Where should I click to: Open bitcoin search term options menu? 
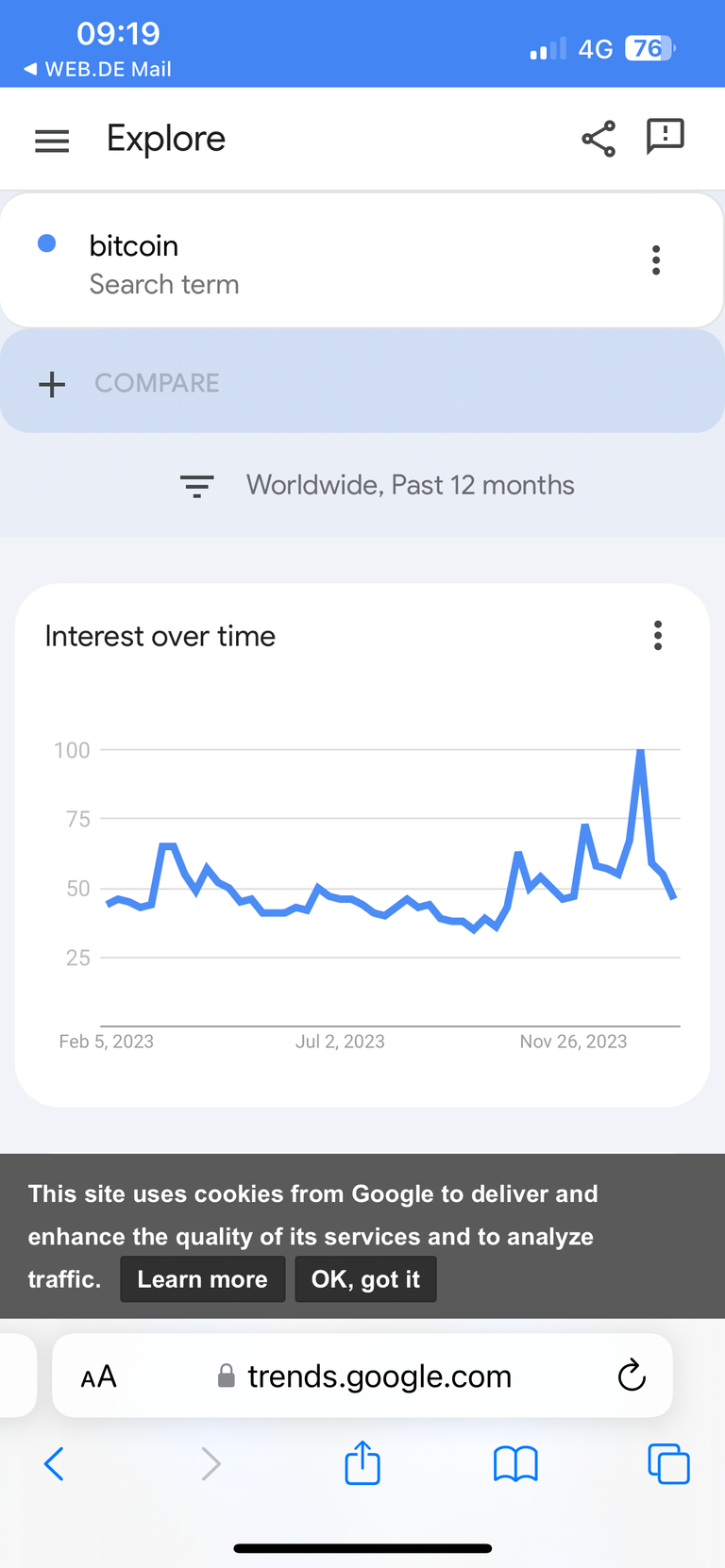656,259
